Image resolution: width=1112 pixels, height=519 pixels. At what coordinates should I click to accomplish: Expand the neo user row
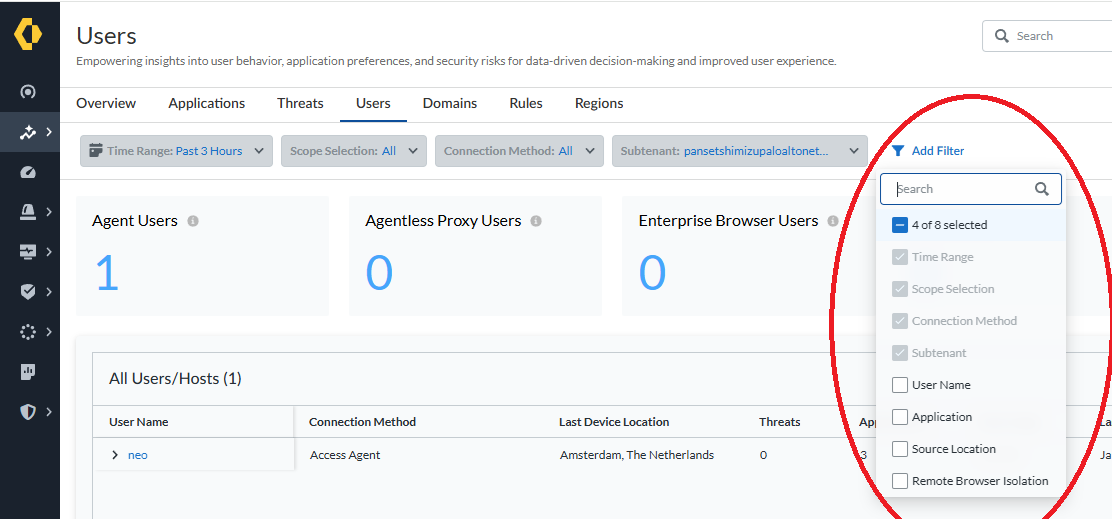[x=115, y=455]
